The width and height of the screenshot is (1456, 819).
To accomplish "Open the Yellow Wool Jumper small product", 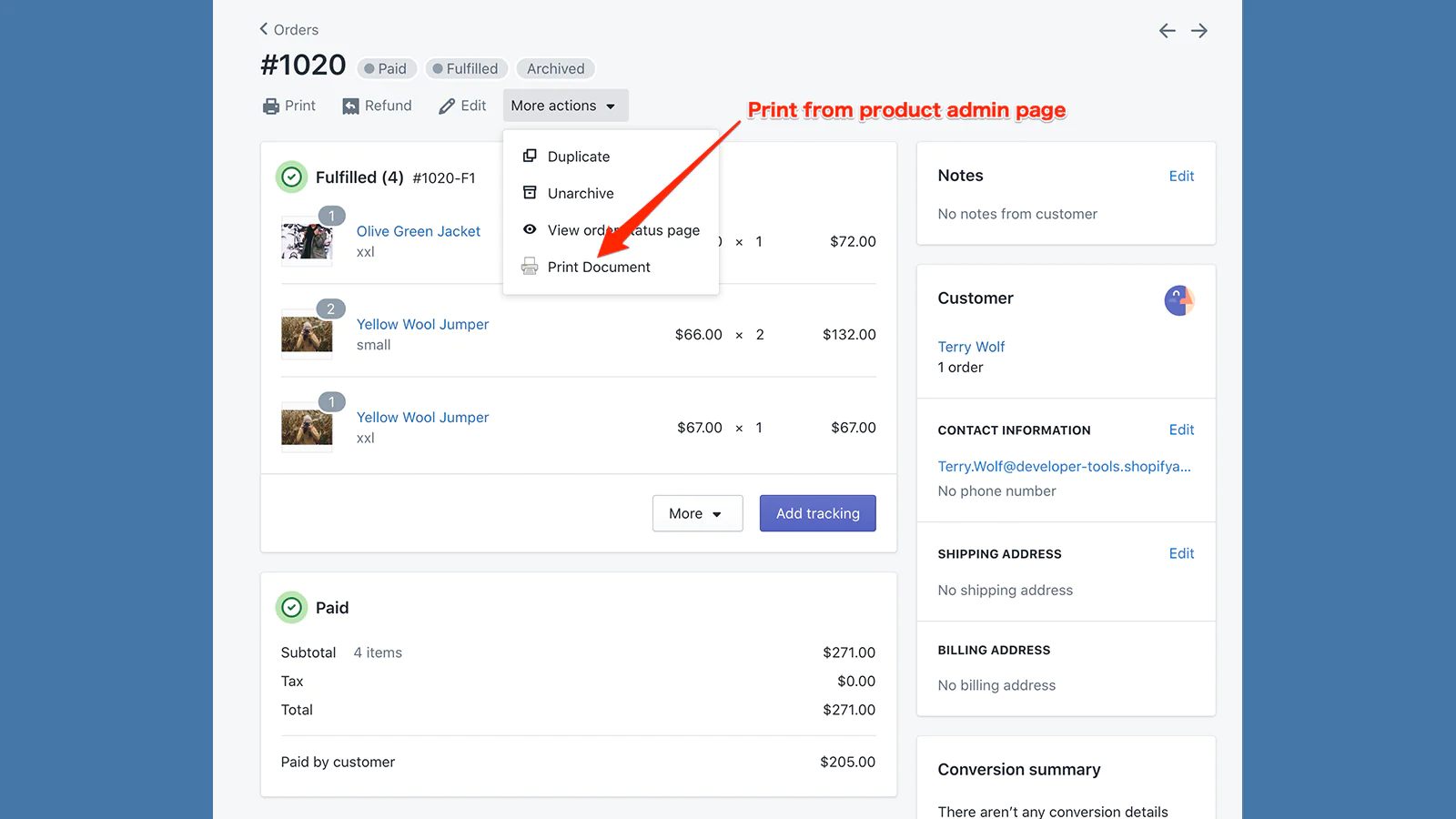I will pos(422,324).
